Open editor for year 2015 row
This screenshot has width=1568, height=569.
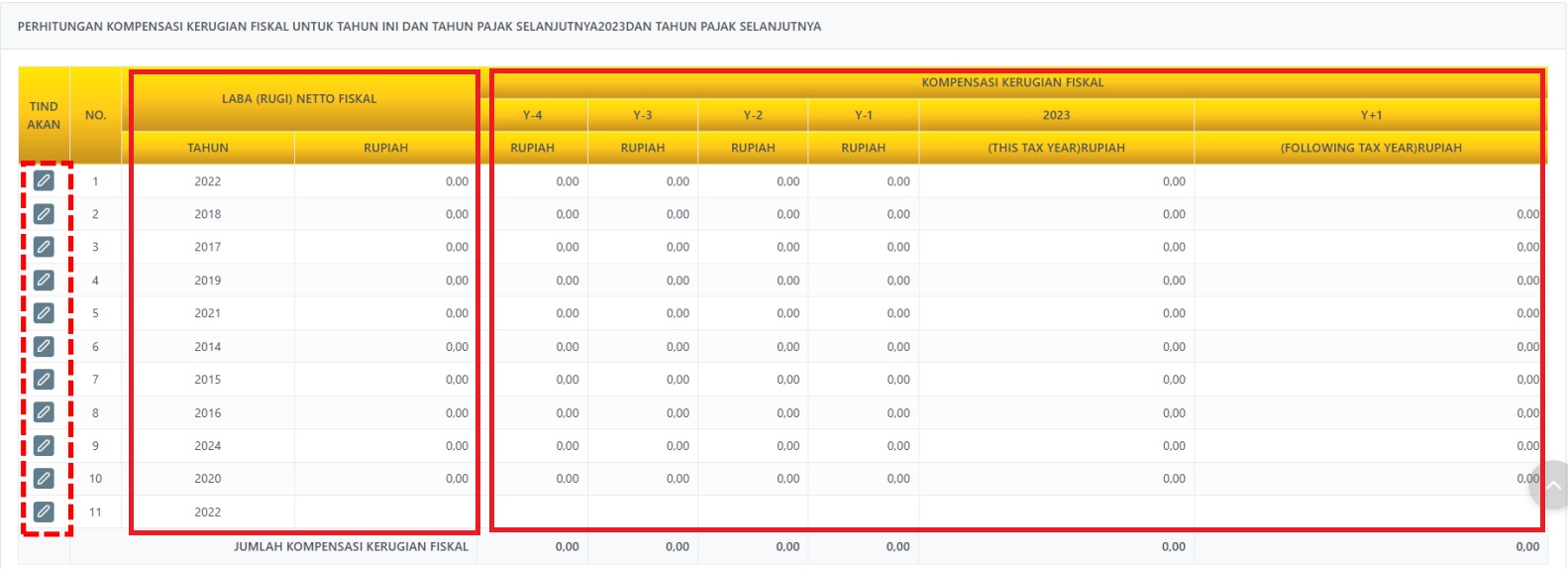(44, 380)
